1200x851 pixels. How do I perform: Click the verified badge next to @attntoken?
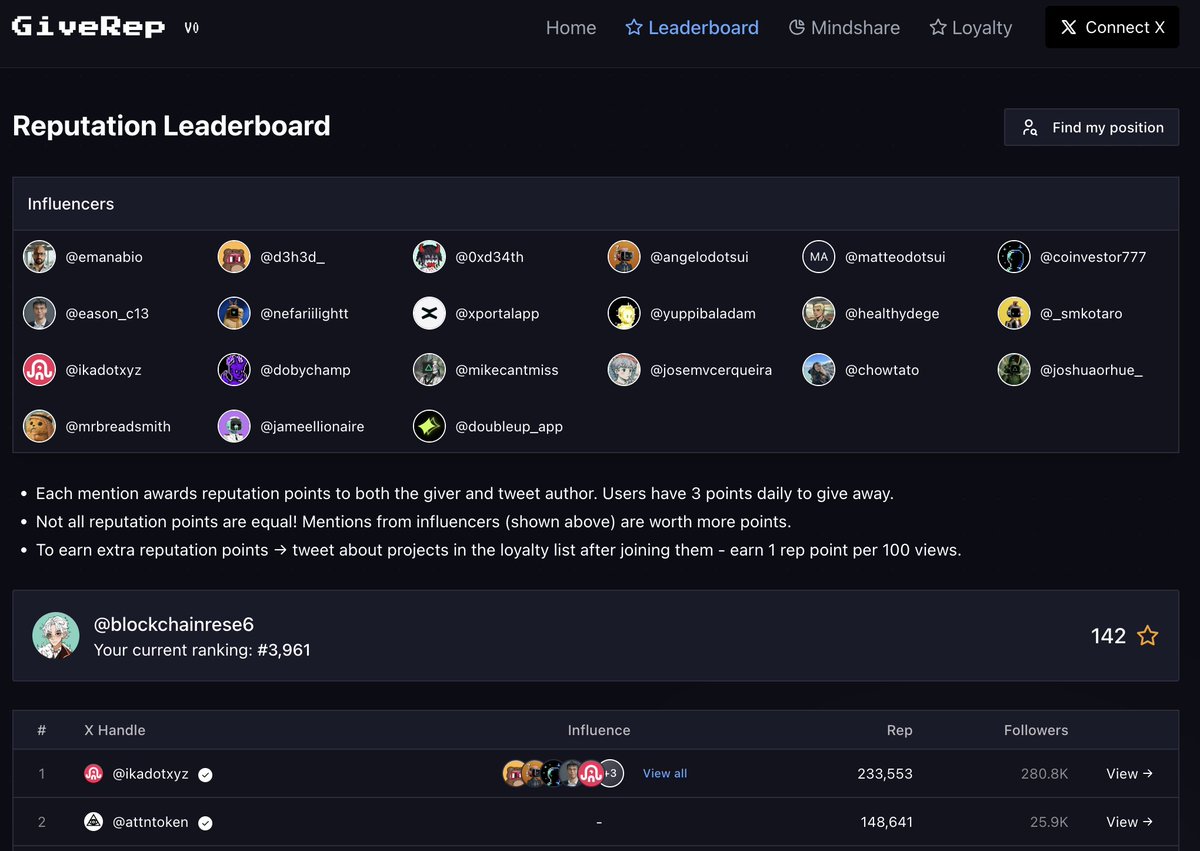pyautogui.click(x=205, y=822)
